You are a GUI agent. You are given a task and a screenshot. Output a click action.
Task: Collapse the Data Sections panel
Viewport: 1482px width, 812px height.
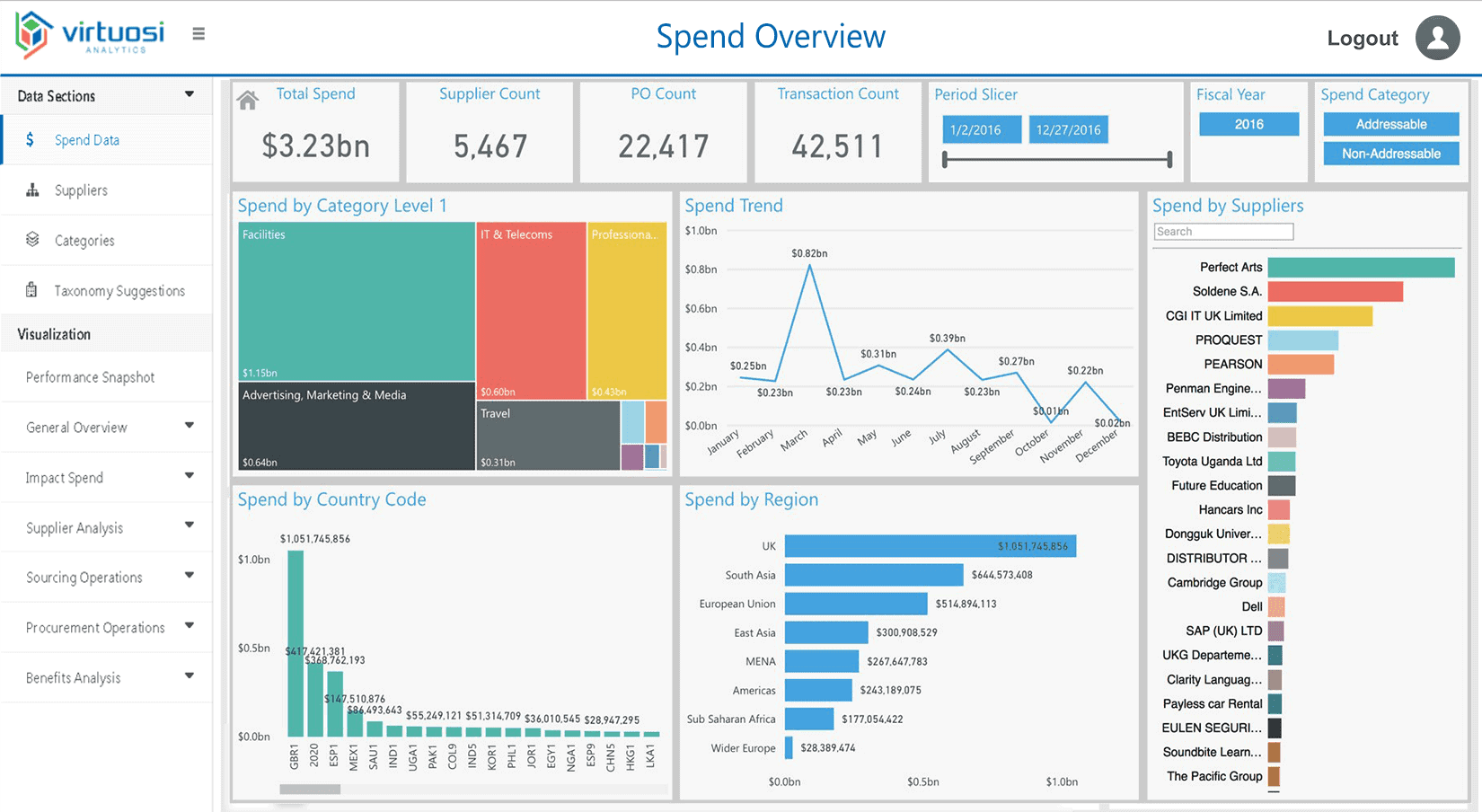click(x=190, y=94)
